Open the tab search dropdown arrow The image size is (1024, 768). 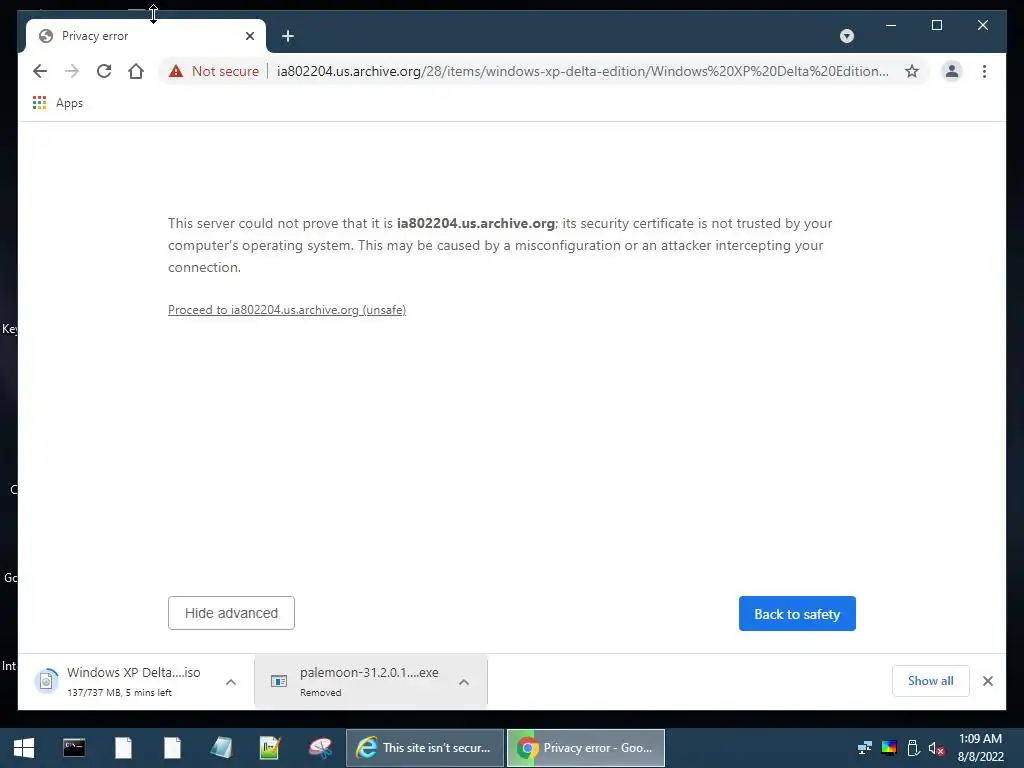847,36
